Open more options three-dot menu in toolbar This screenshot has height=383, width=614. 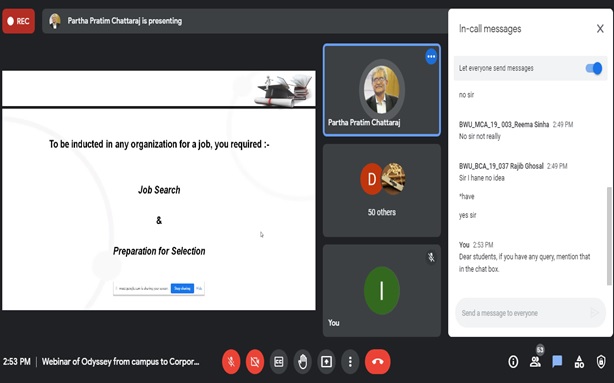click(x=350, y=361)
